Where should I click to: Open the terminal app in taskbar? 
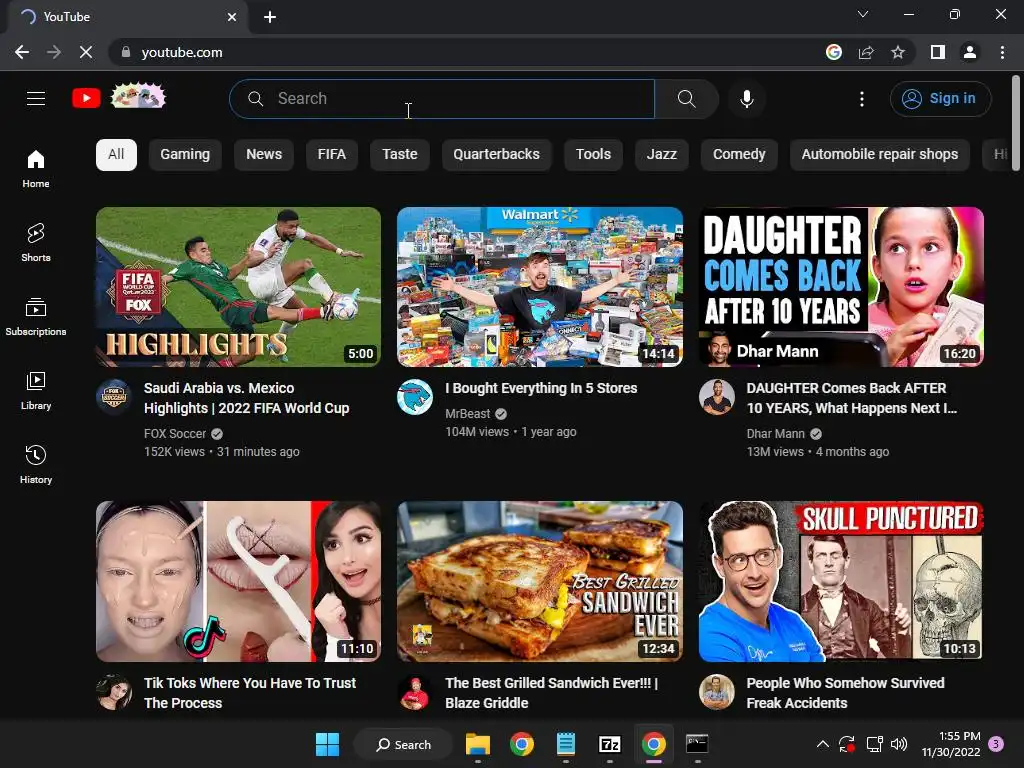click(x=697, y=744)
